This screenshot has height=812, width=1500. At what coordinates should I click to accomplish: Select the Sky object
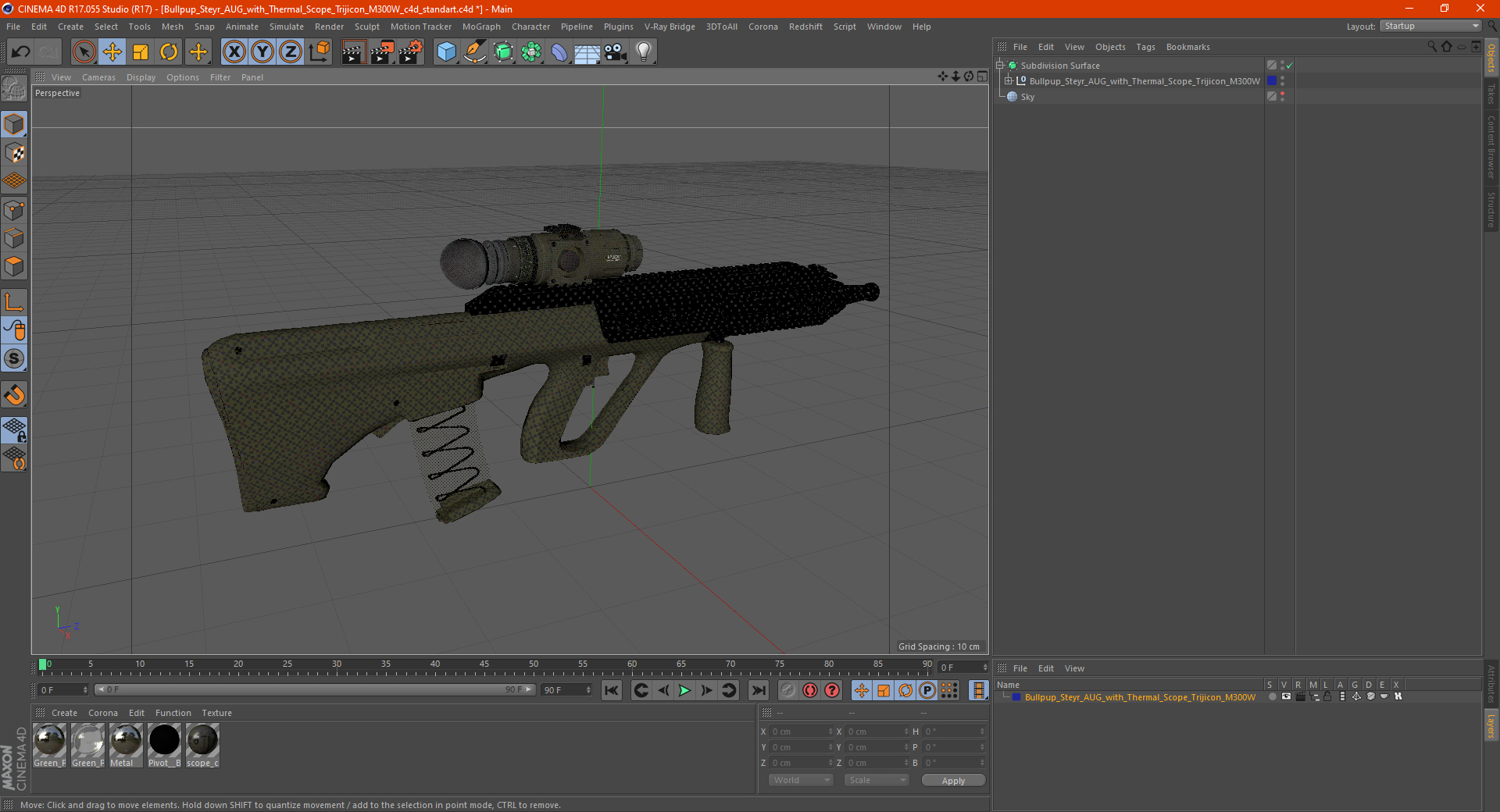[x=1027, y=97]
